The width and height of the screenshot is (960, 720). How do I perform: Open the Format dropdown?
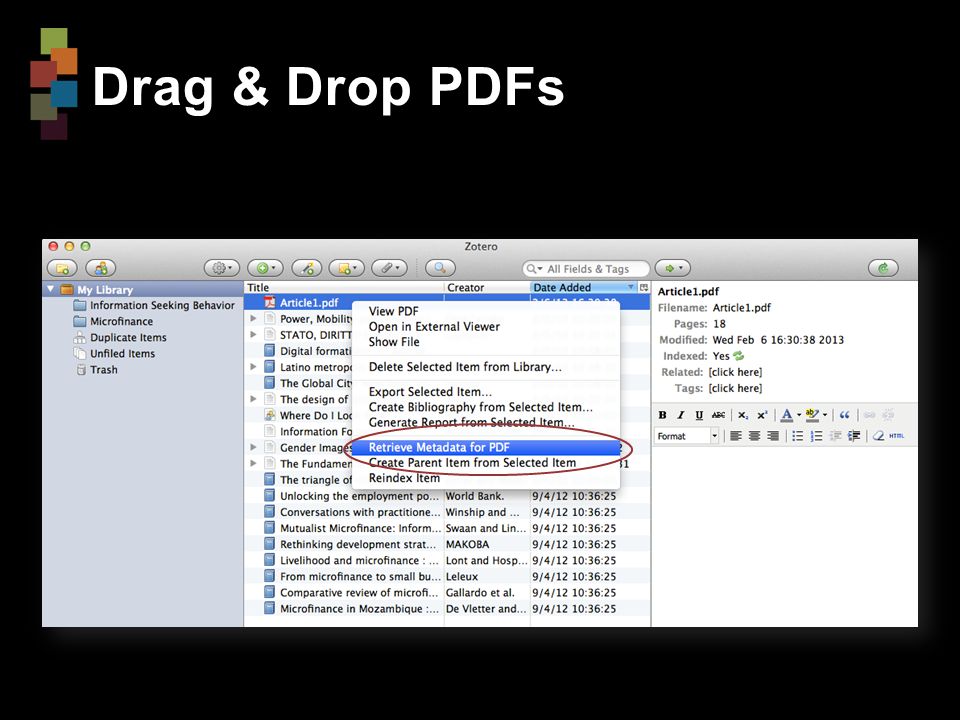[687, 436]
